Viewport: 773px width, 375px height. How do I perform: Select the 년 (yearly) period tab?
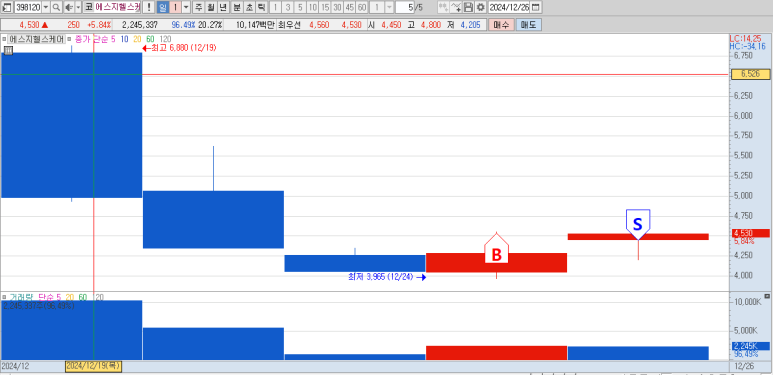[x=223, y=7]
